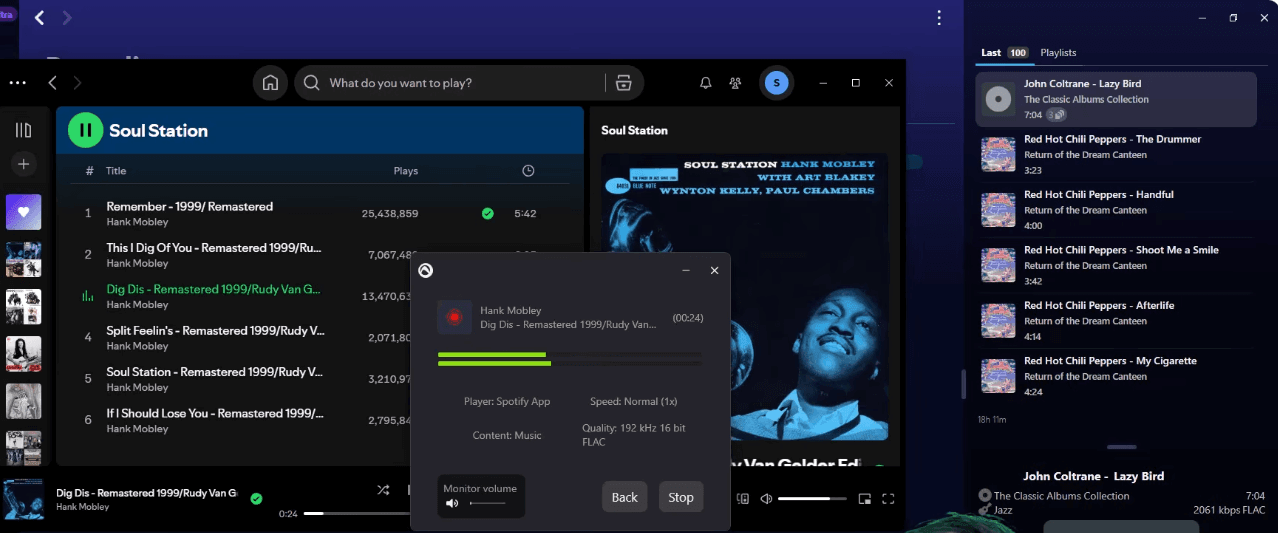Select Red Hot Chili Peppers - Handful
The image size is (1278, 533).
1116,210
